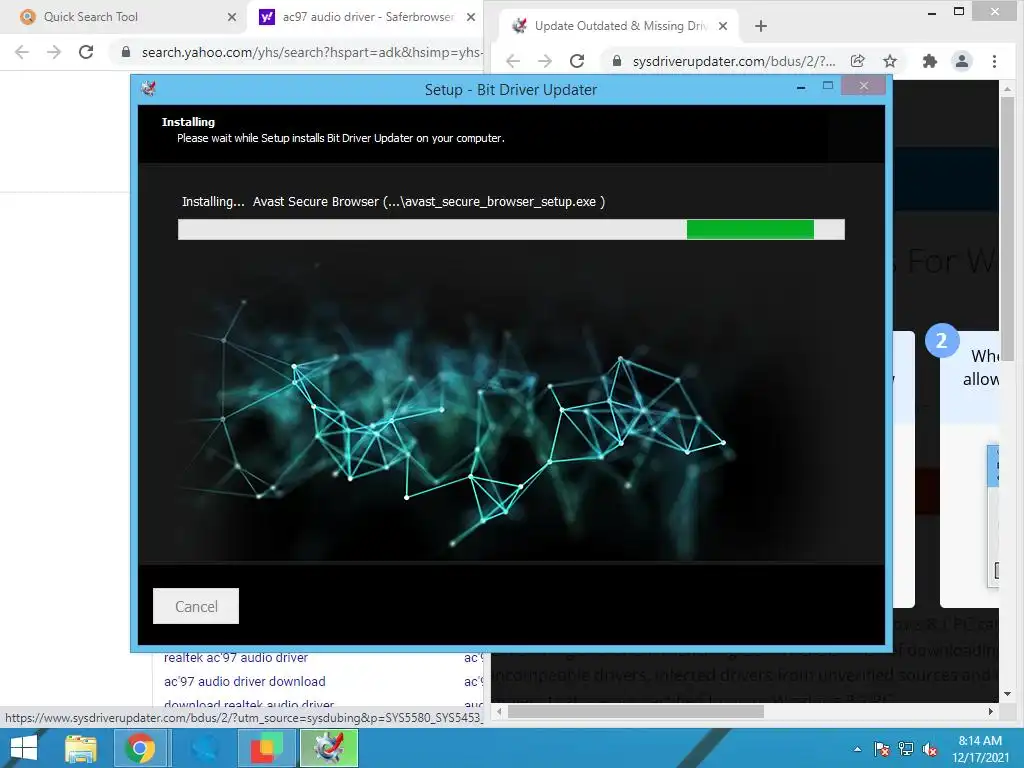Open the 'ac'97 audio driver download' suggestion
The image size is (1024, 768).
[x=244, y=681]
